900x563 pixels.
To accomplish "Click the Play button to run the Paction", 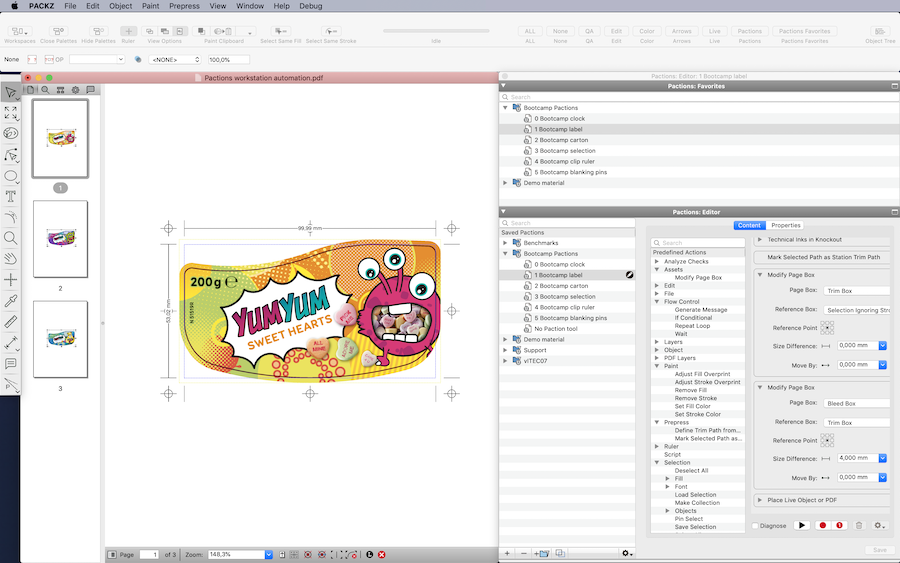I will 802,525.
